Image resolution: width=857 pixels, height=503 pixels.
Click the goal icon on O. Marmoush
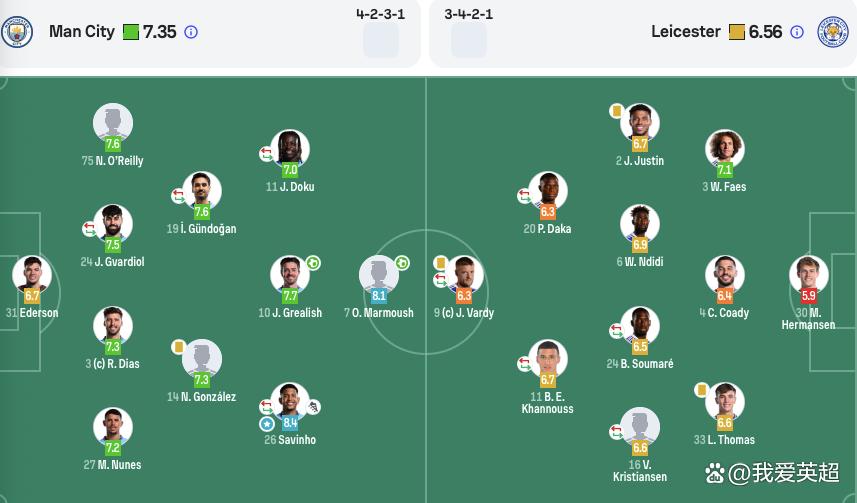[x=402, y=263]
